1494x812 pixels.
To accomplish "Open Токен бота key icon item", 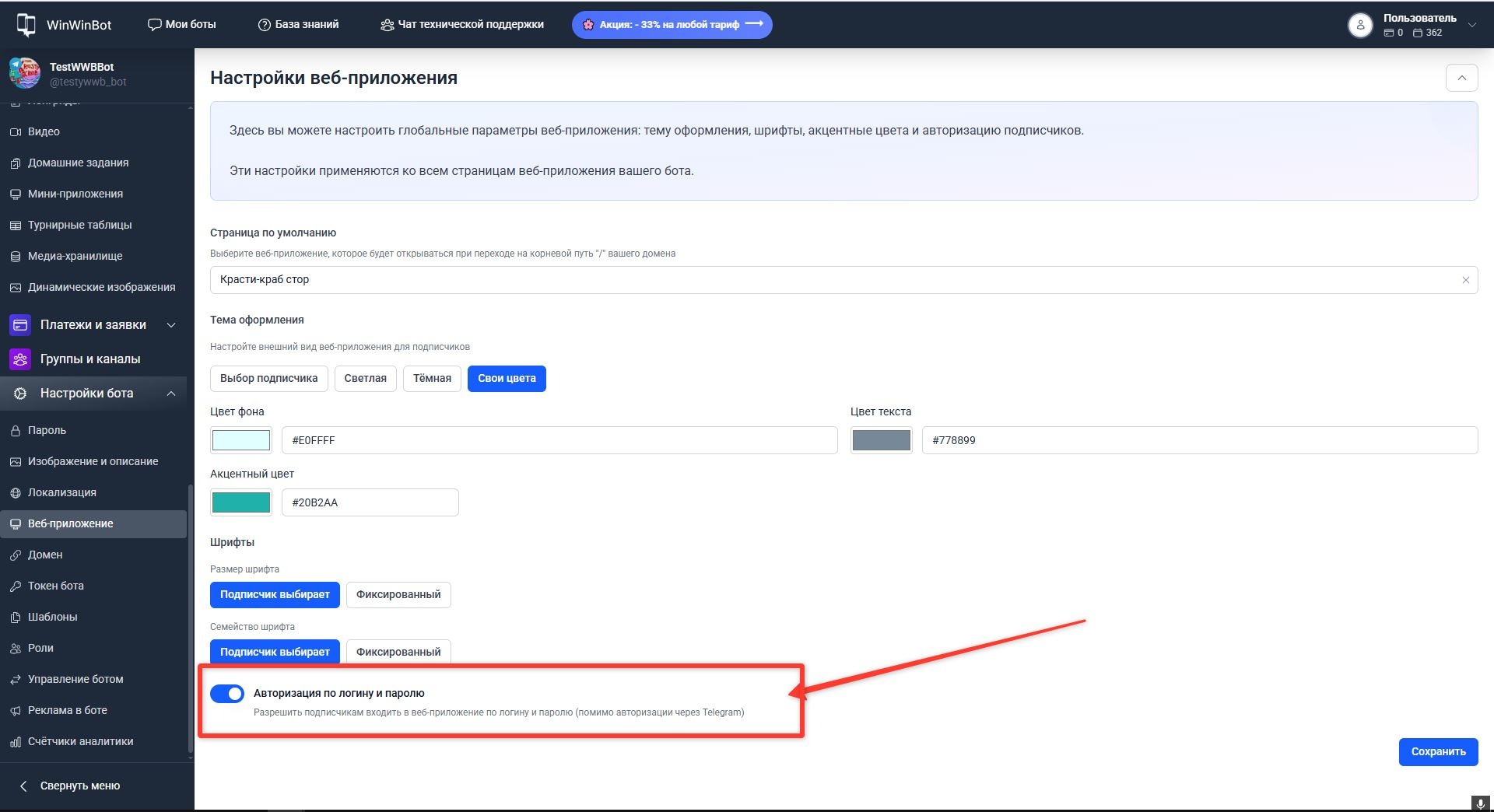I will [15, 586].
